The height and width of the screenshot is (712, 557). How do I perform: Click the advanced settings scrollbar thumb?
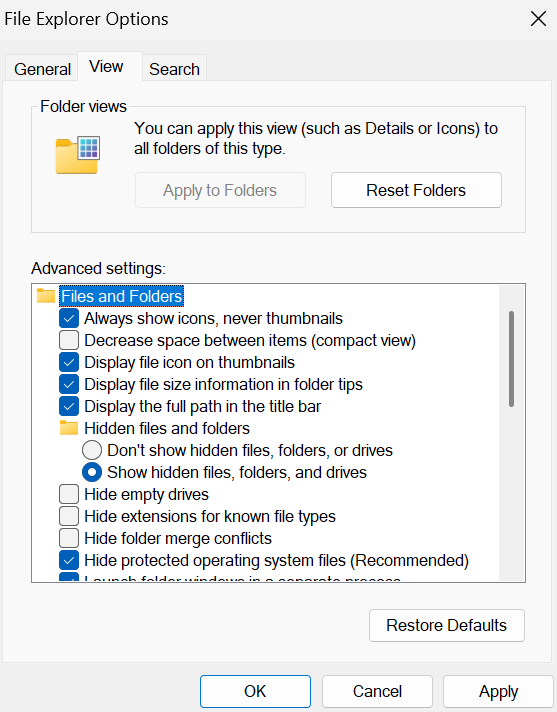coord(512,359)
